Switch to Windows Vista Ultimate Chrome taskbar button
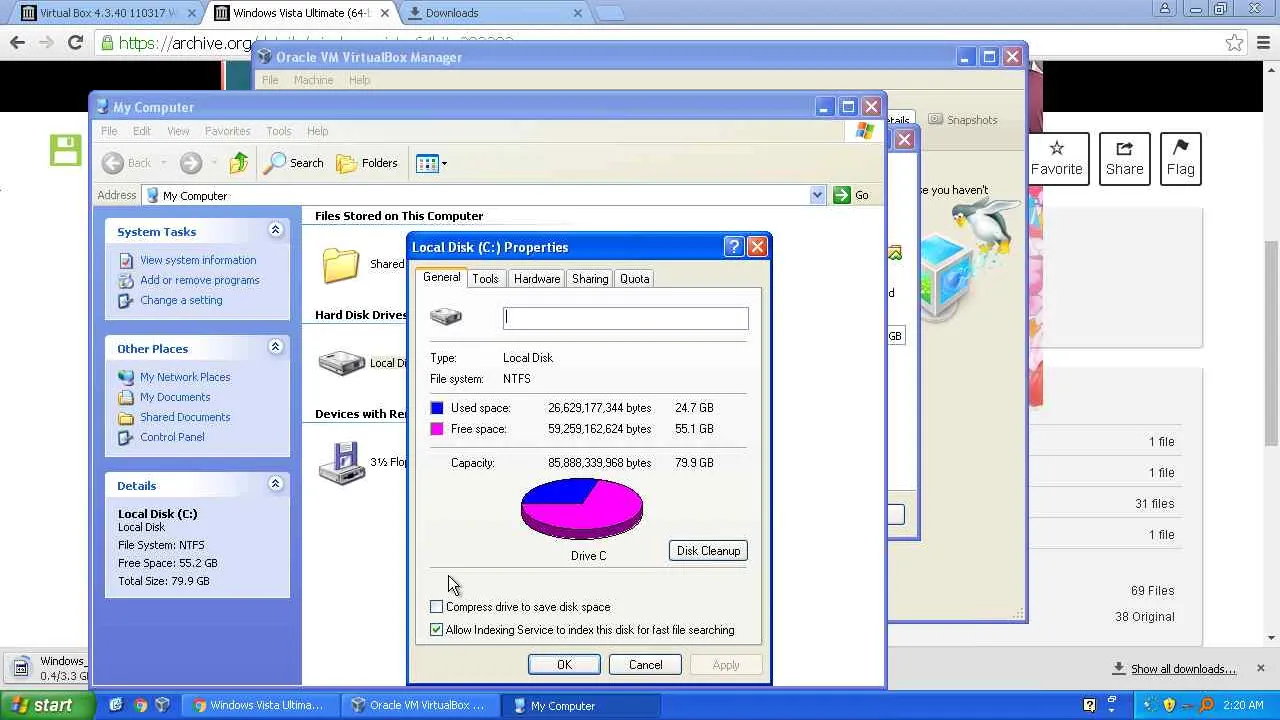The image size is (1280, 720). (x=258, y=705)
